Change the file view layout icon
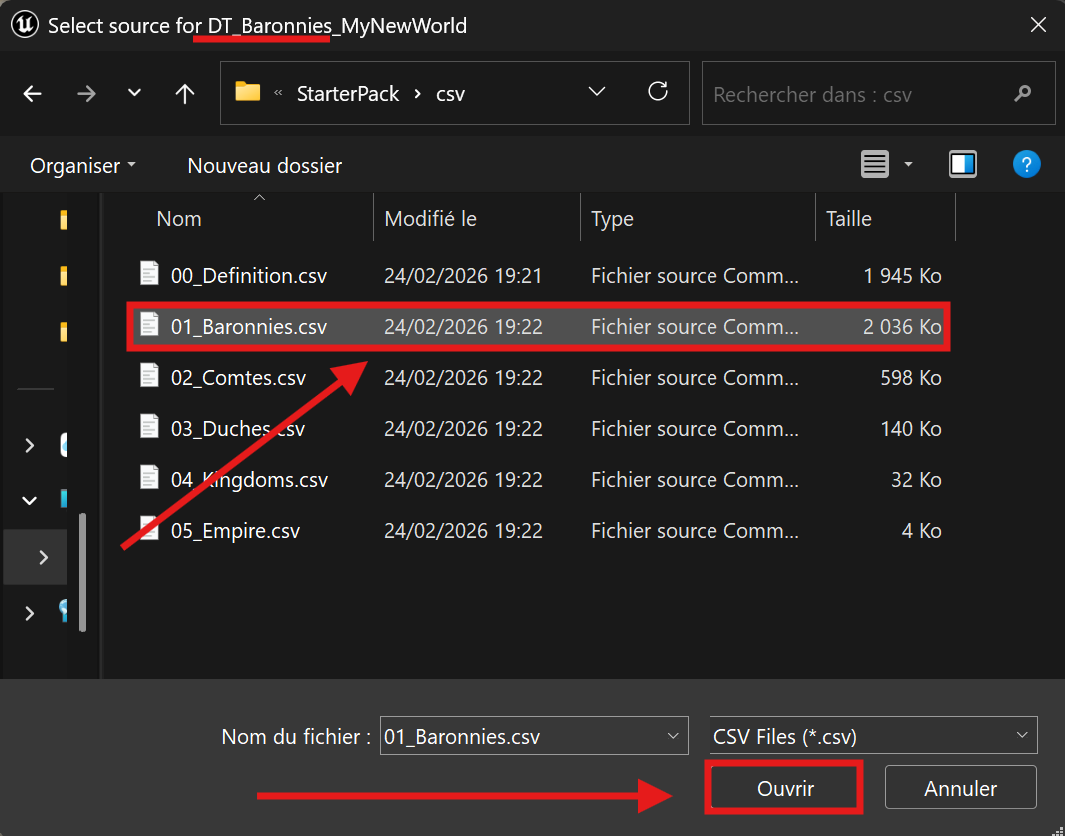Image resolution: width=1065 pixels, height=836 pixels. [875, 164]
